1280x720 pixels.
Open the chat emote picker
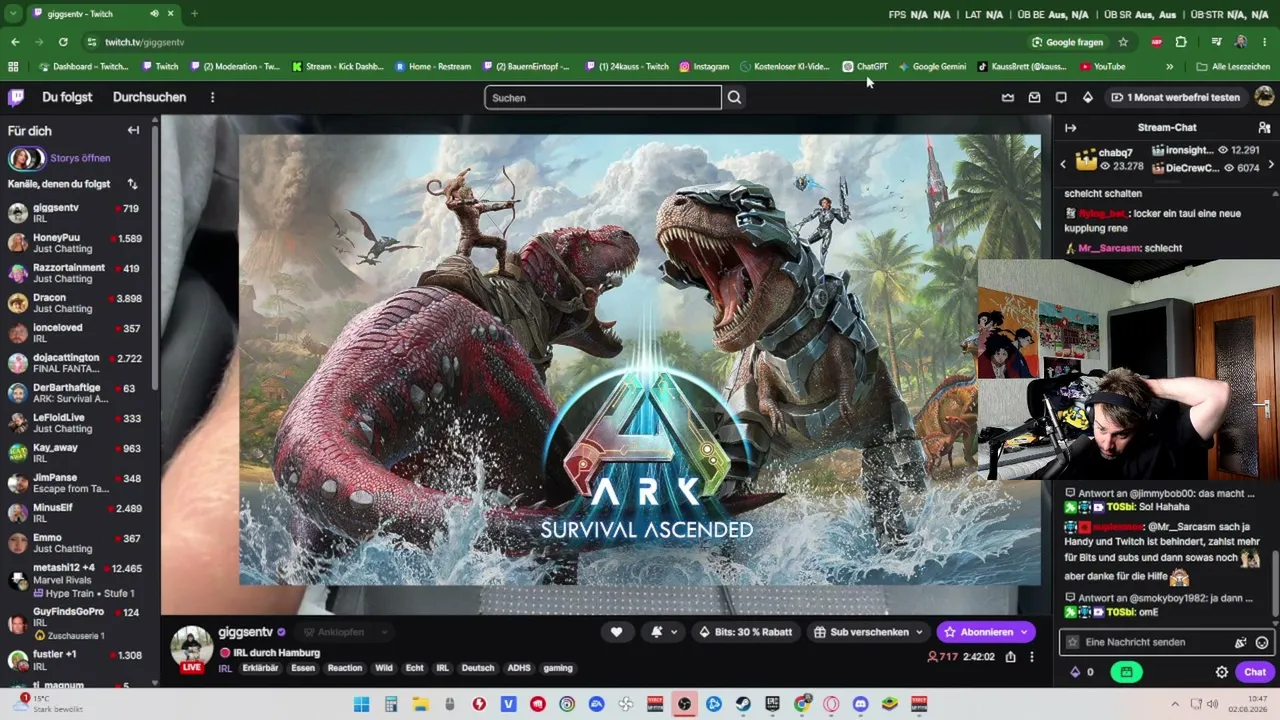[x=1262, y=643]
